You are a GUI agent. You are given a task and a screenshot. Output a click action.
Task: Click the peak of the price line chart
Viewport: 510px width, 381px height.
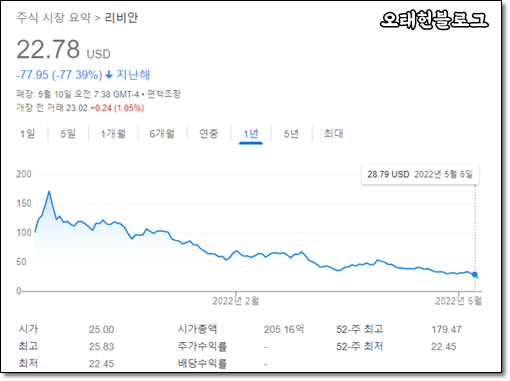tap(49, 192)
